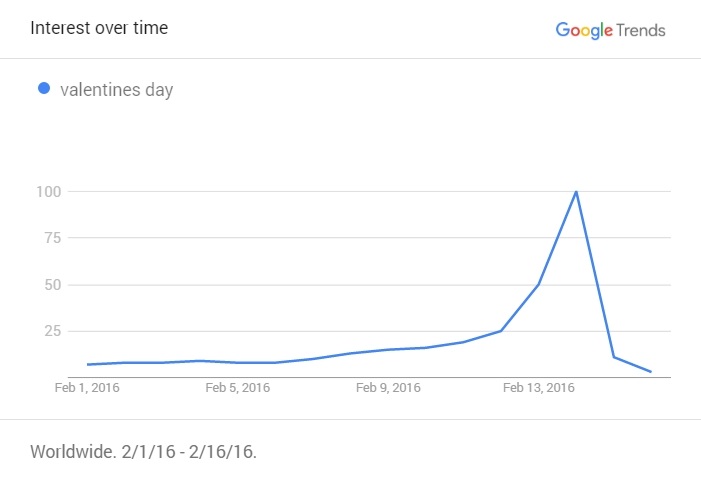
Task: Click the Feb 1, 2016 axis label
Action: tap(87, 387)
